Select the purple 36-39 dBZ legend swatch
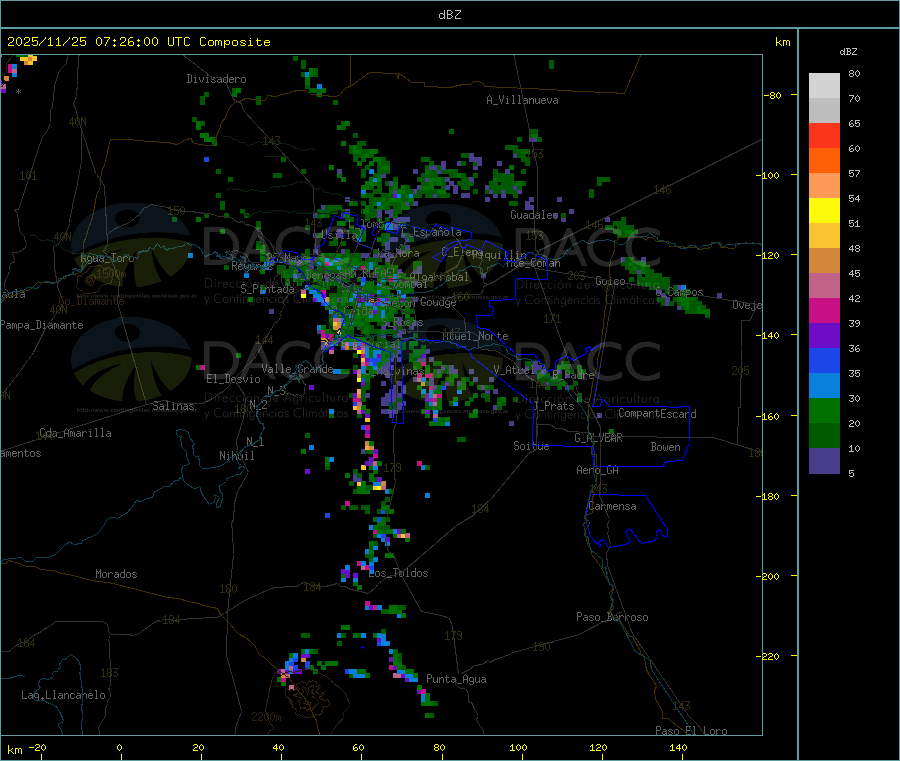Image resolution: width=900 pixels, height=761 pixels. coord(824,336)
